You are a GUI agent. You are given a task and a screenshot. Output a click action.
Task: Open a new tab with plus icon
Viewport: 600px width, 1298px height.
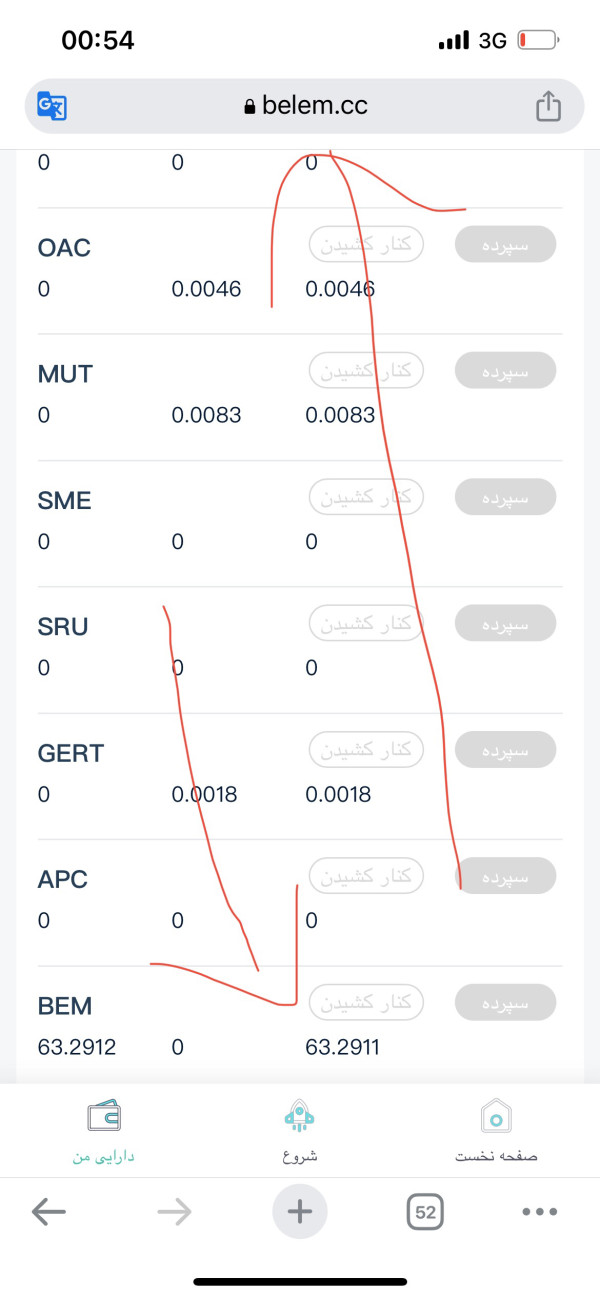point(300,1212)
